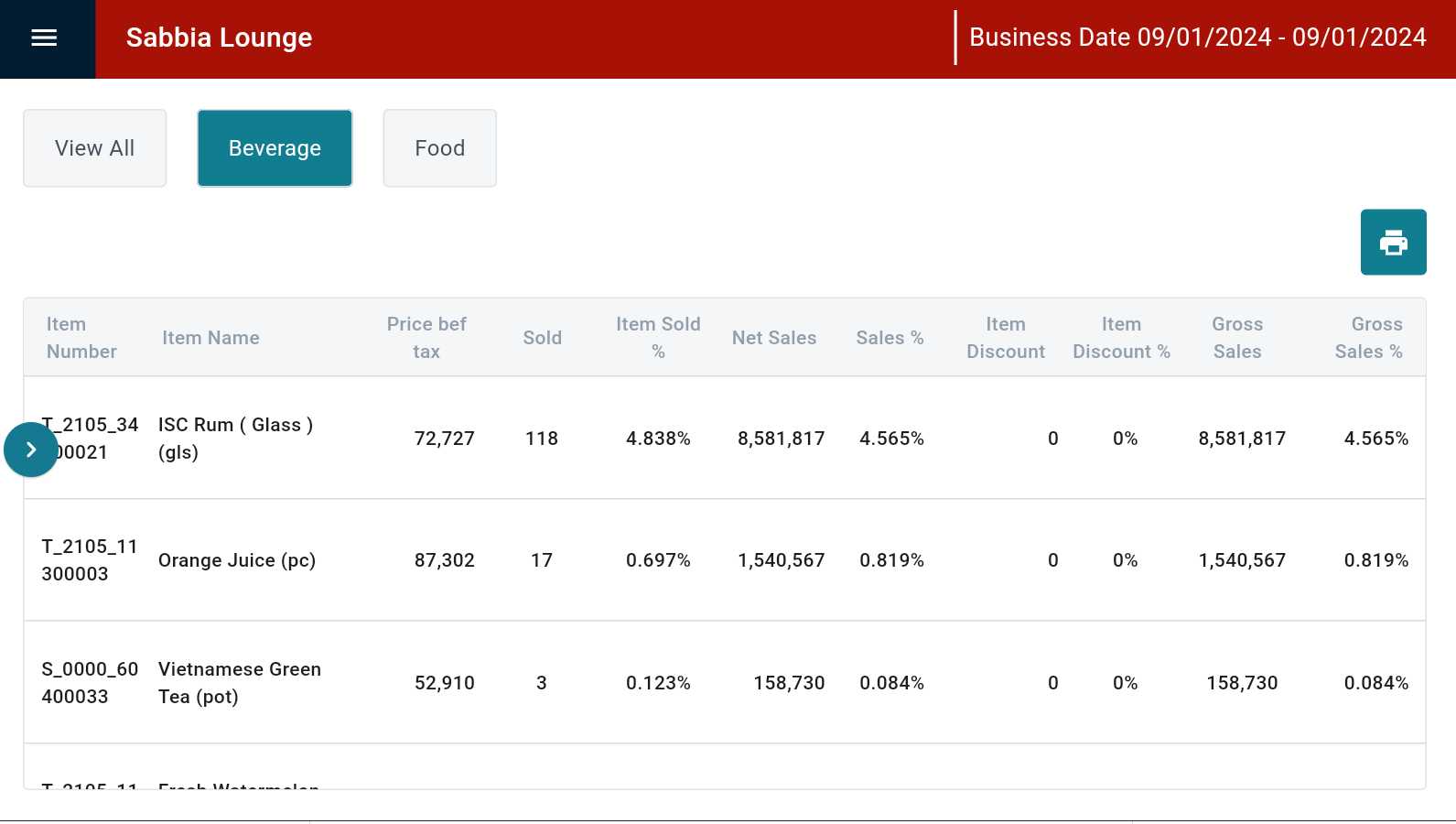
Task: Sort by Item Number column header
Action: click(x=81, y=338)
